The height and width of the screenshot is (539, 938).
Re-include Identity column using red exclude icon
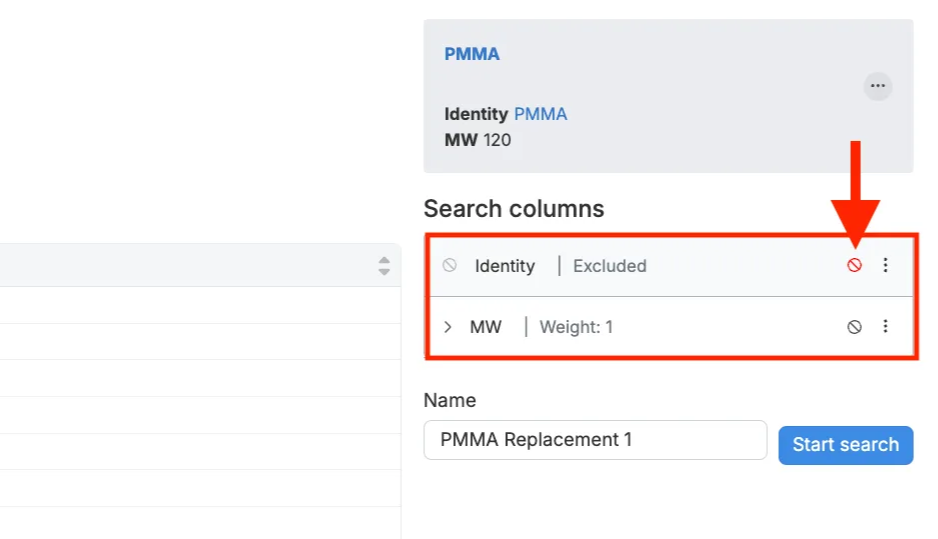(x=854, y=266)
